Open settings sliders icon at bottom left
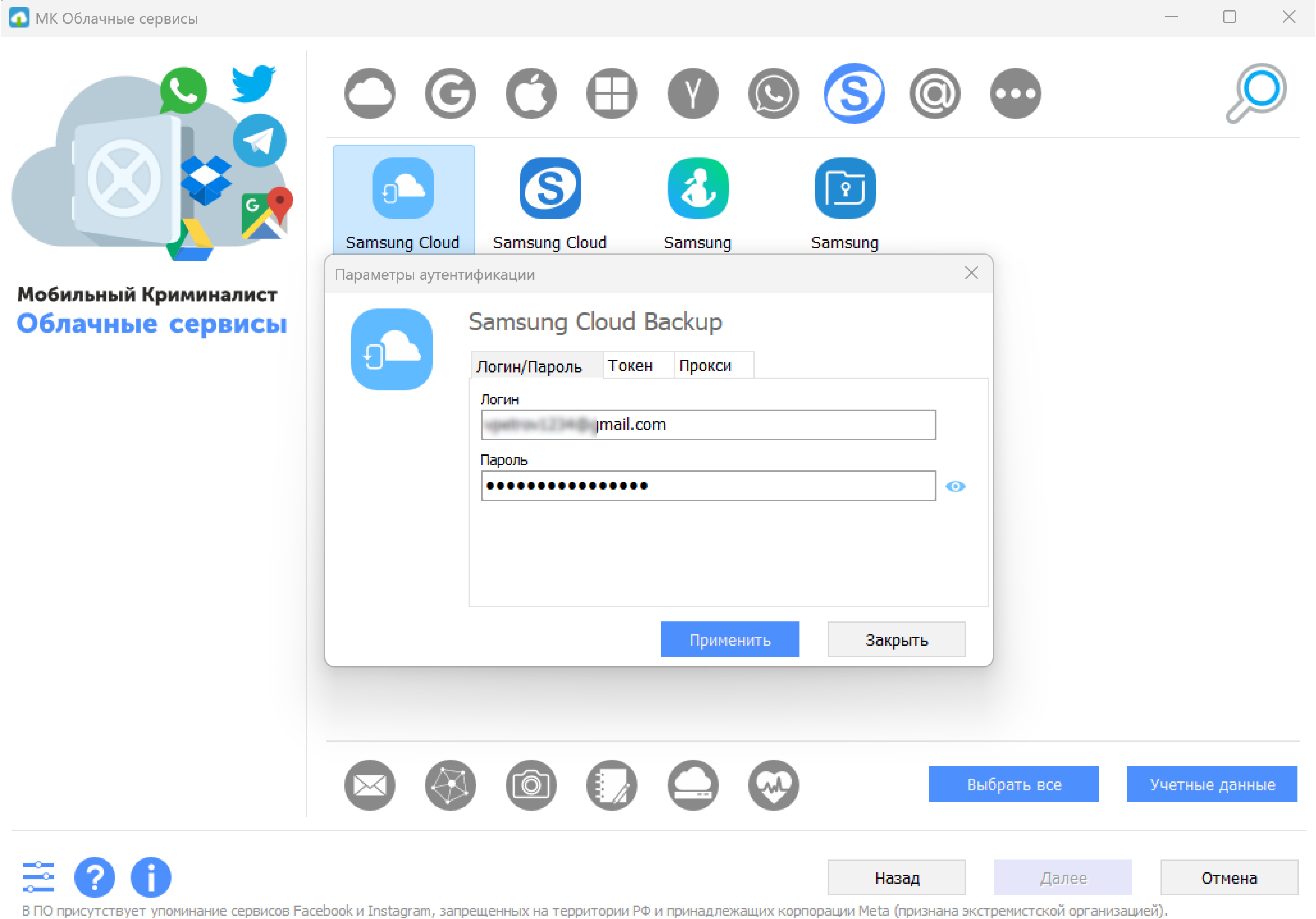The width and height of the screenshot is (1316, 919). (38, 877)
